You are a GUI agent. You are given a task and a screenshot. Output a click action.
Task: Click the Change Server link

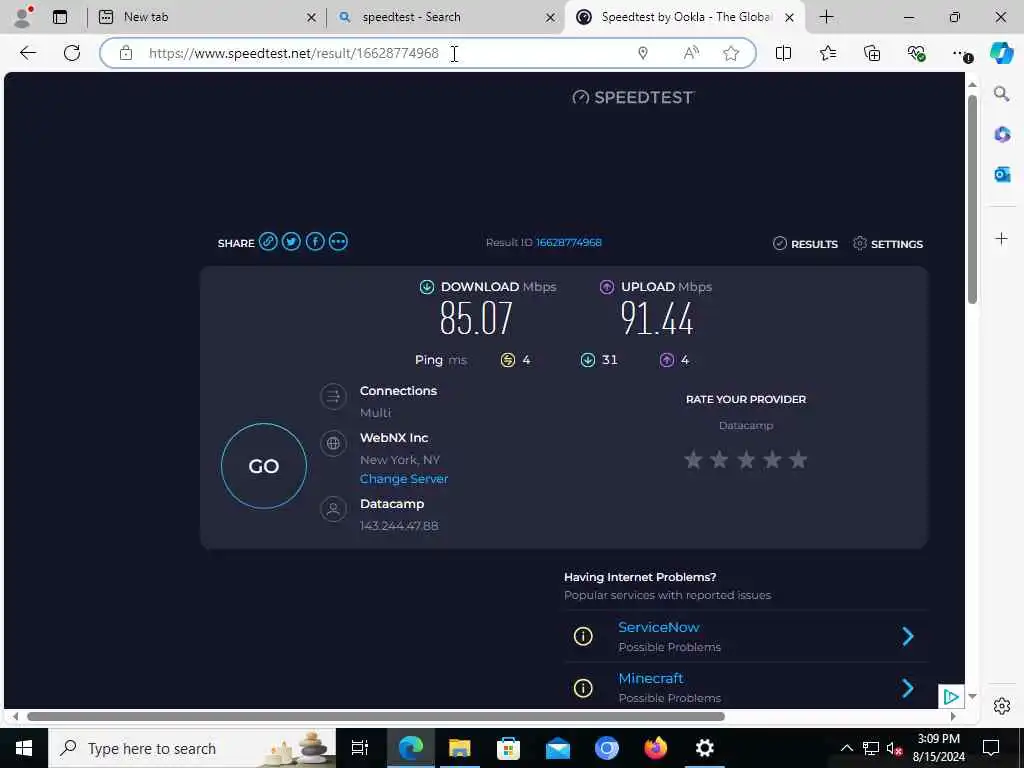404,479
